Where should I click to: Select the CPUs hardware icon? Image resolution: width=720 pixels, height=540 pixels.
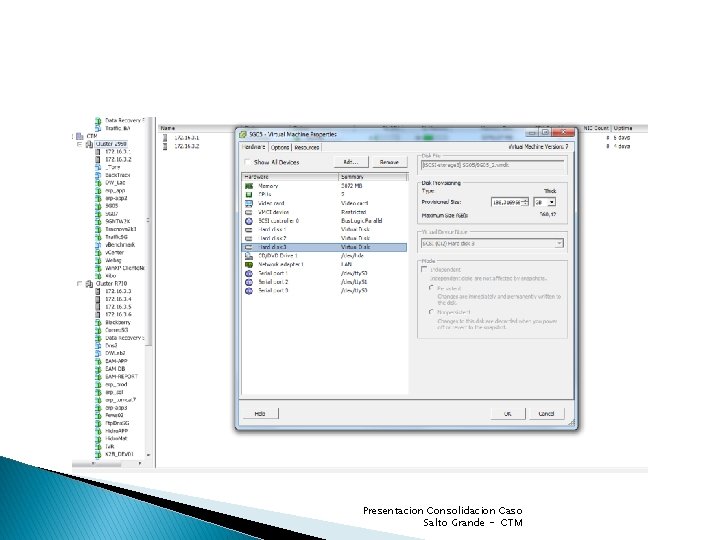click(249, 195)
